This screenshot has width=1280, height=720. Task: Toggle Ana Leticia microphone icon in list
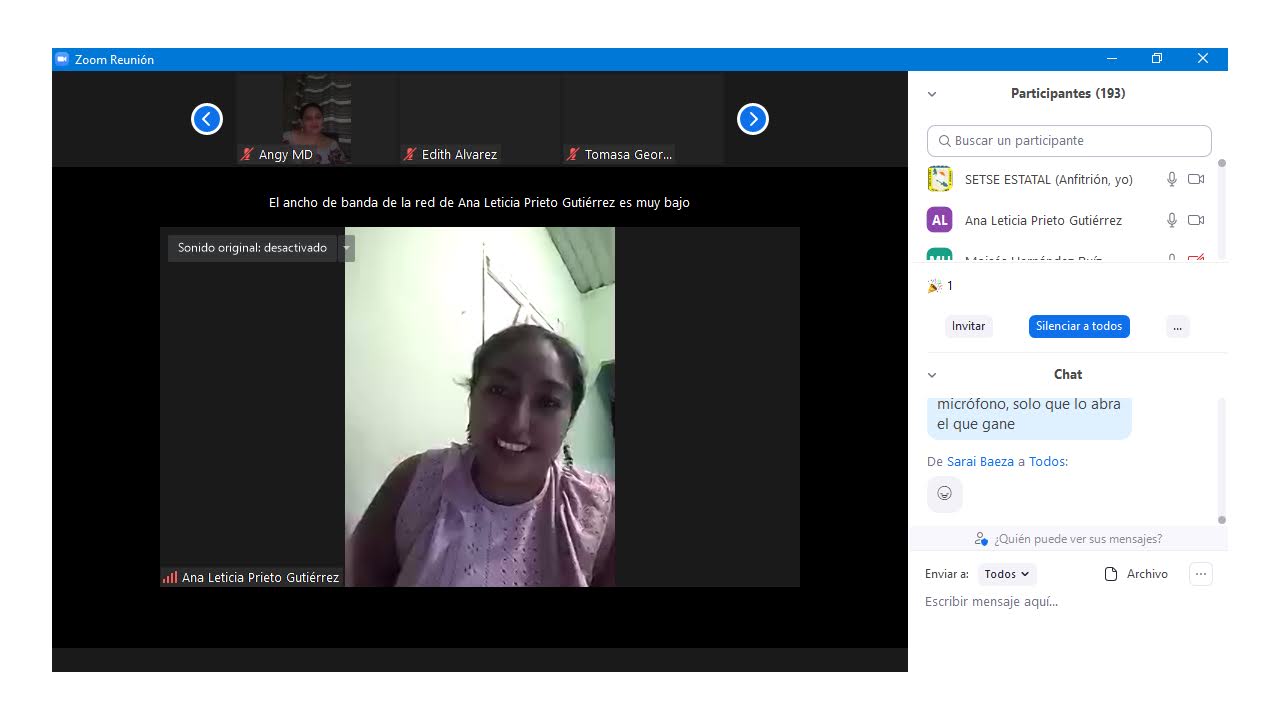point(1172,220)
